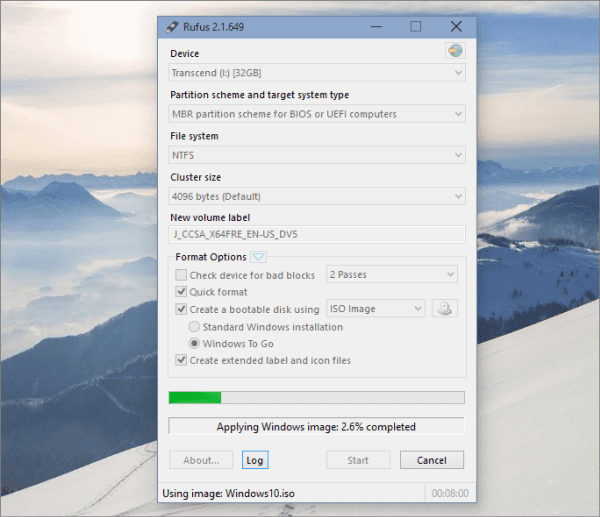
Task: Cancel the Windows image operation
Action: click(x=432, y=460)
